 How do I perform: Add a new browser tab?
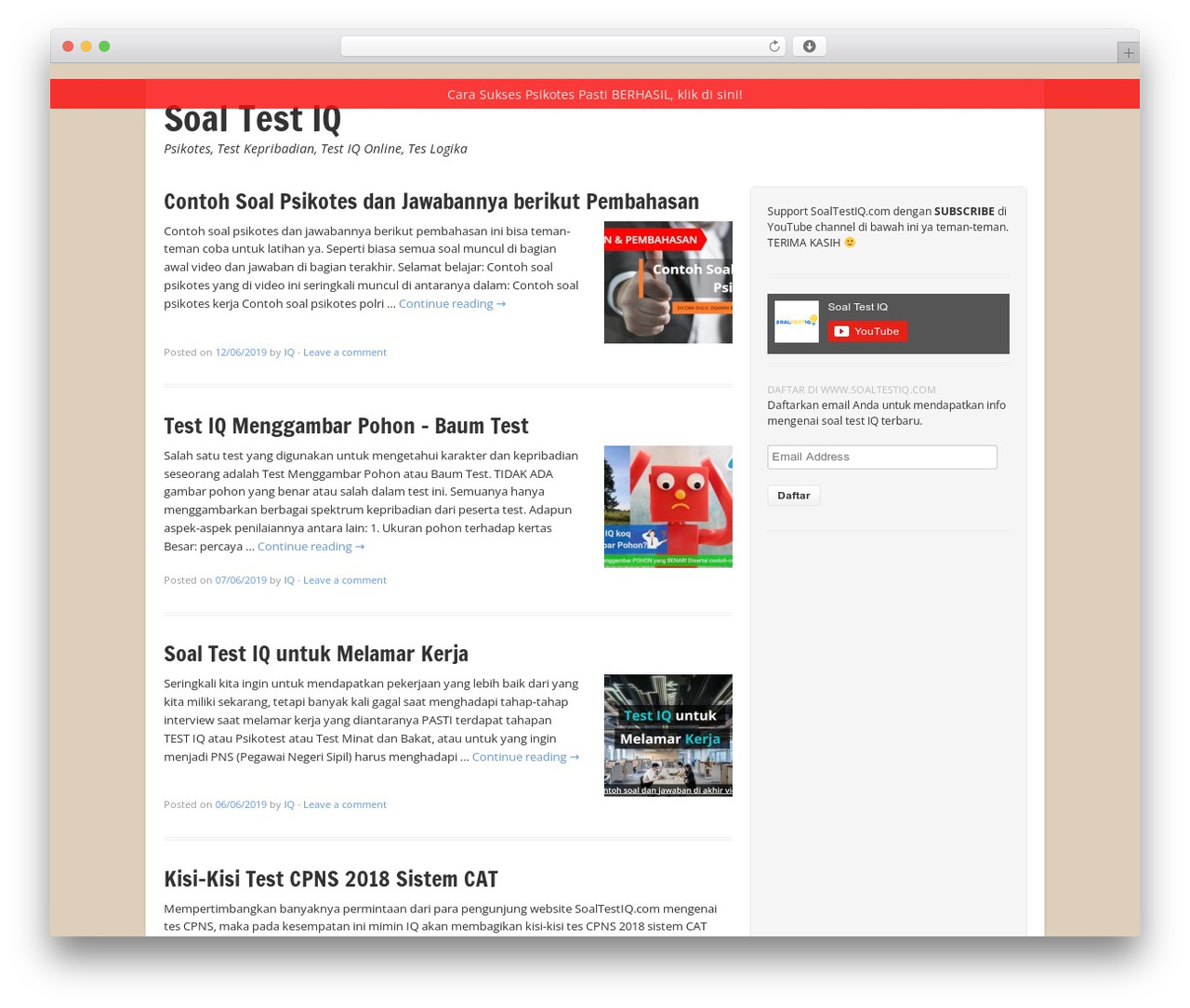[x=1128, y=53]
